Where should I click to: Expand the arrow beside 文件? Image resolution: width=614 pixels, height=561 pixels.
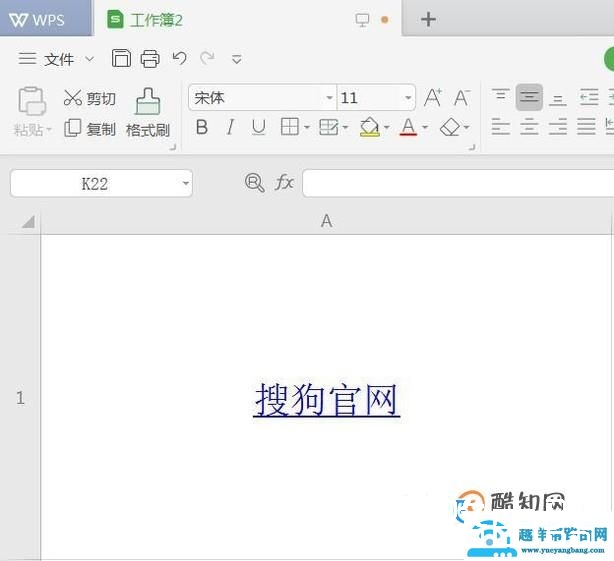coord(90,59)
